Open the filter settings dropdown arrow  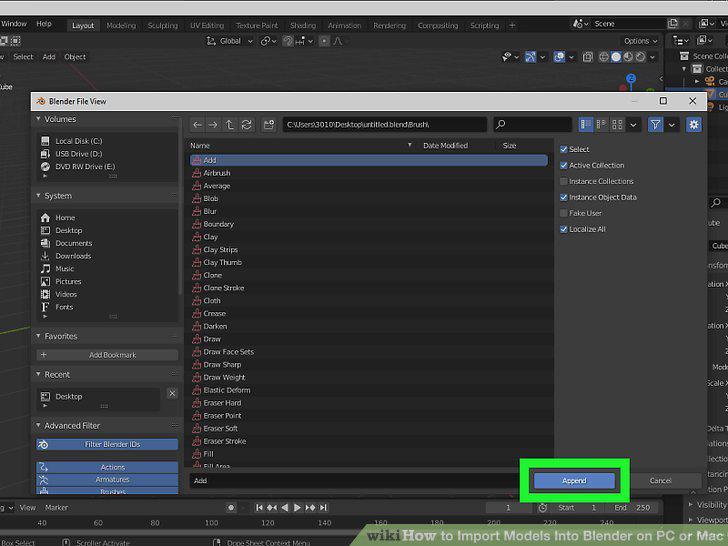tap(671, 124)
